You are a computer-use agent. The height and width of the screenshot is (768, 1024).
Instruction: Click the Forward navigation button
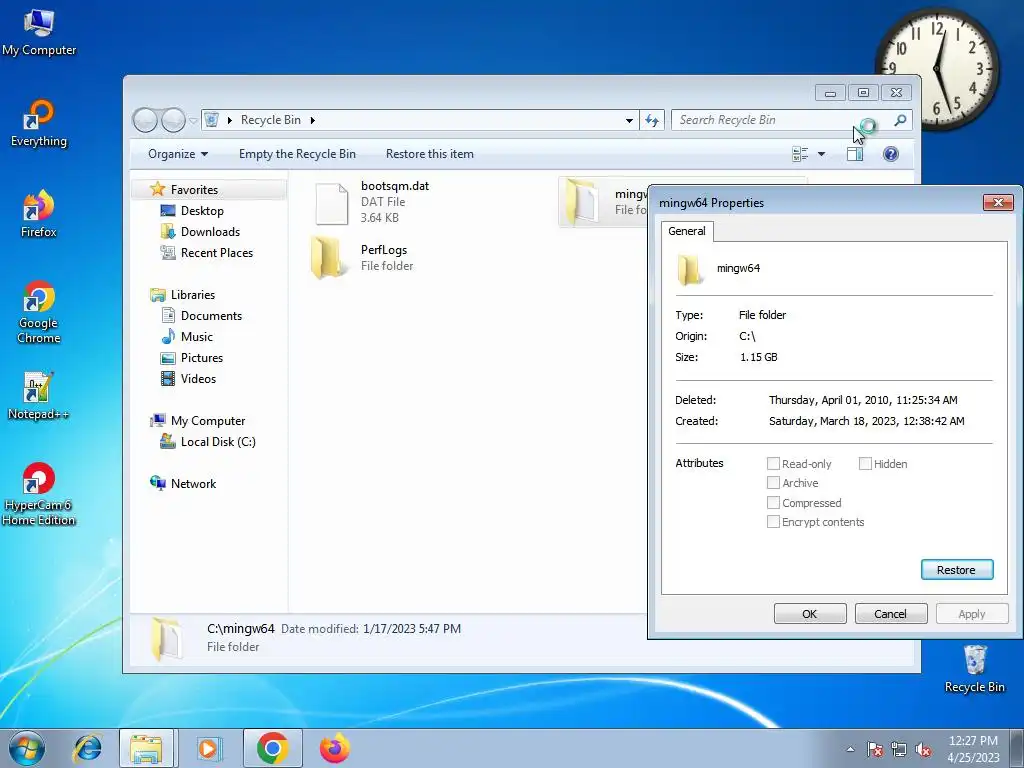coord(173,120)
